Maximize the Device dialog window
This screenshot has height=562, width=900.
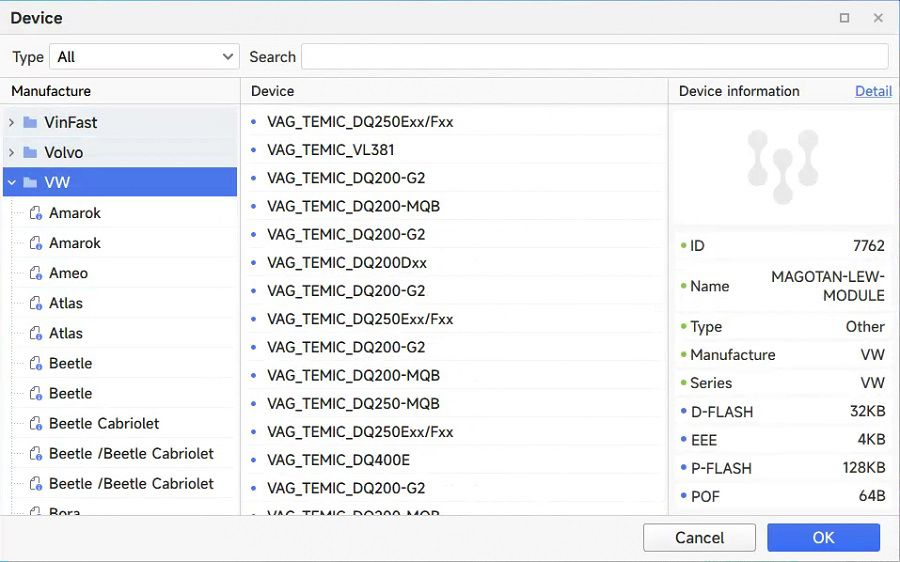844,18
